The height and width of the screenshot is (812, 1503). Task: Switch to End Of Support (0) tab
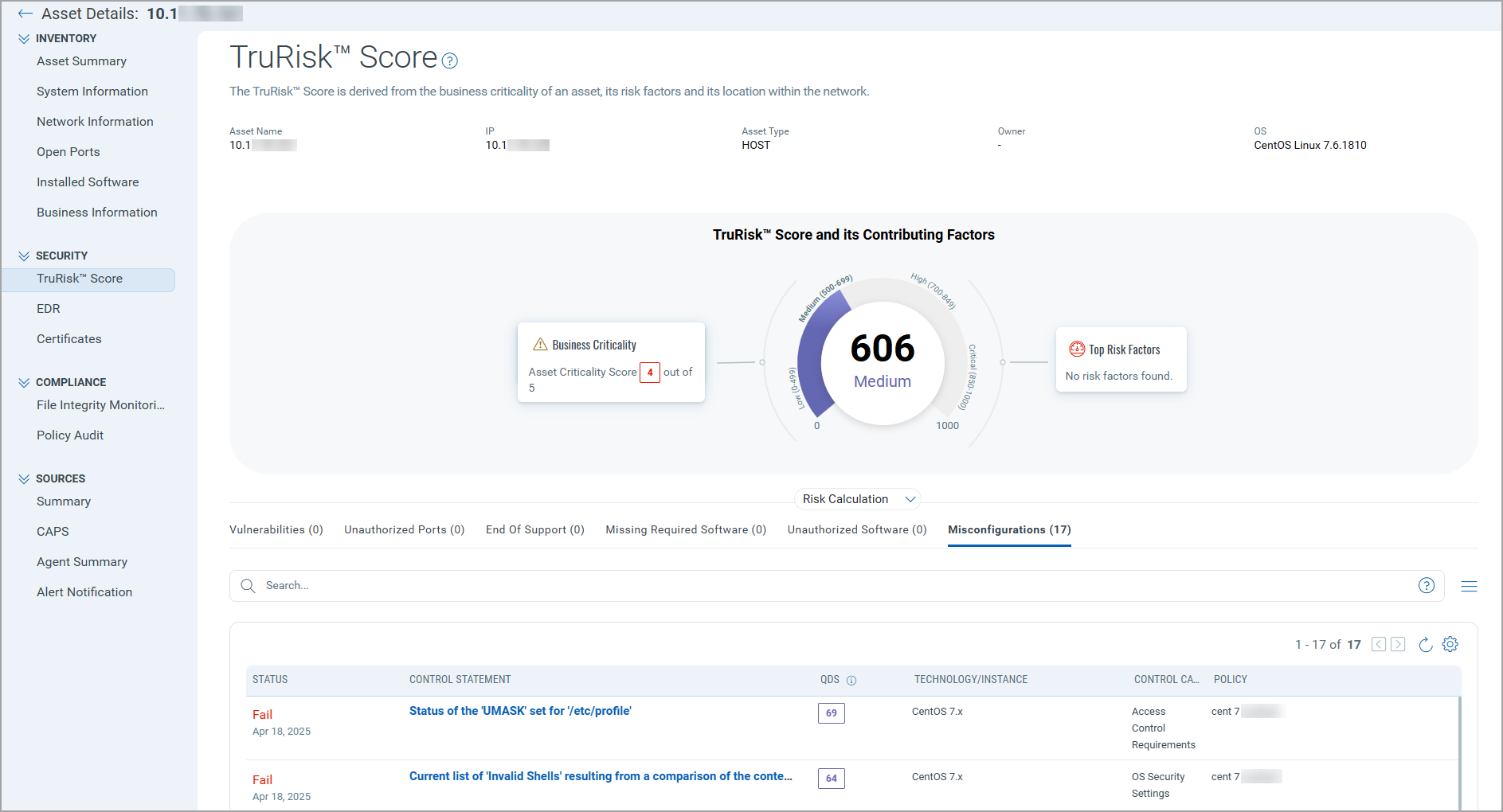coord(535,529)
